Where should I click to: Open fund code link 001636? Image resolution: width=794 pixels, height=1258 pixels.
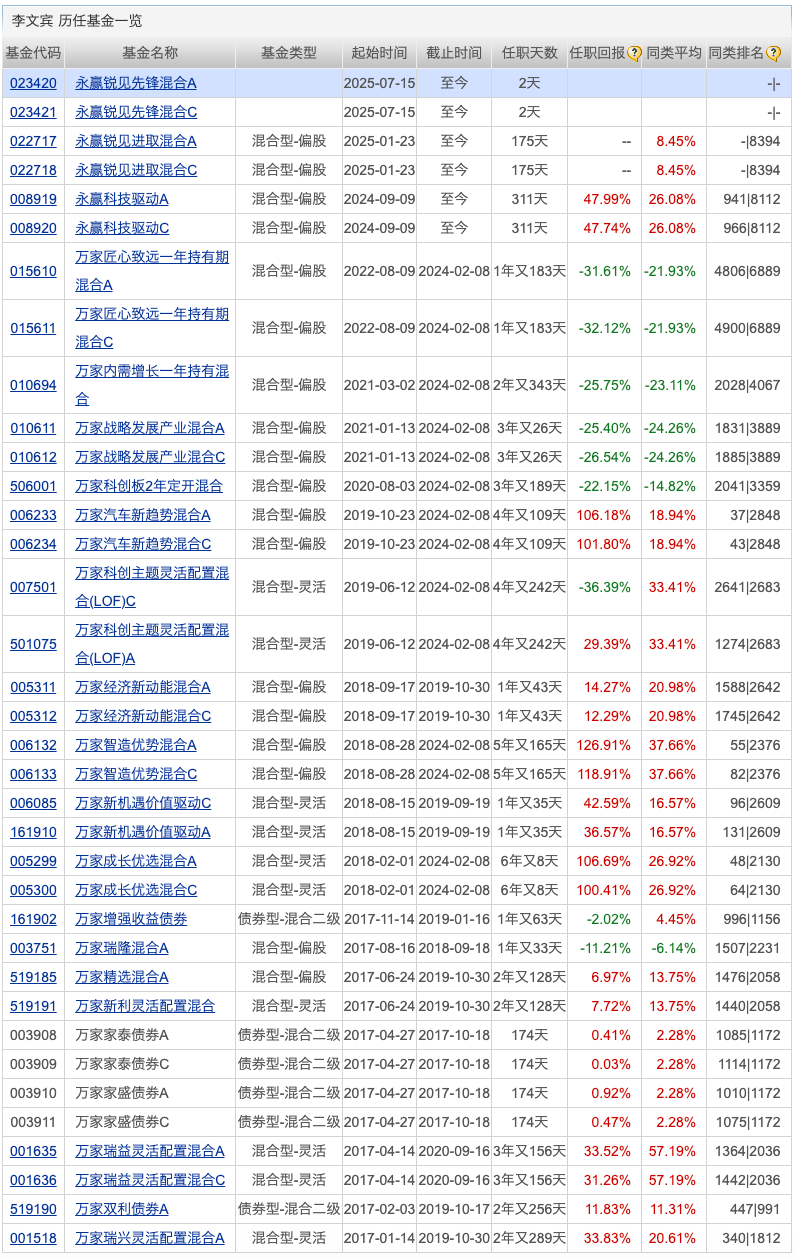click(33, 1180)
